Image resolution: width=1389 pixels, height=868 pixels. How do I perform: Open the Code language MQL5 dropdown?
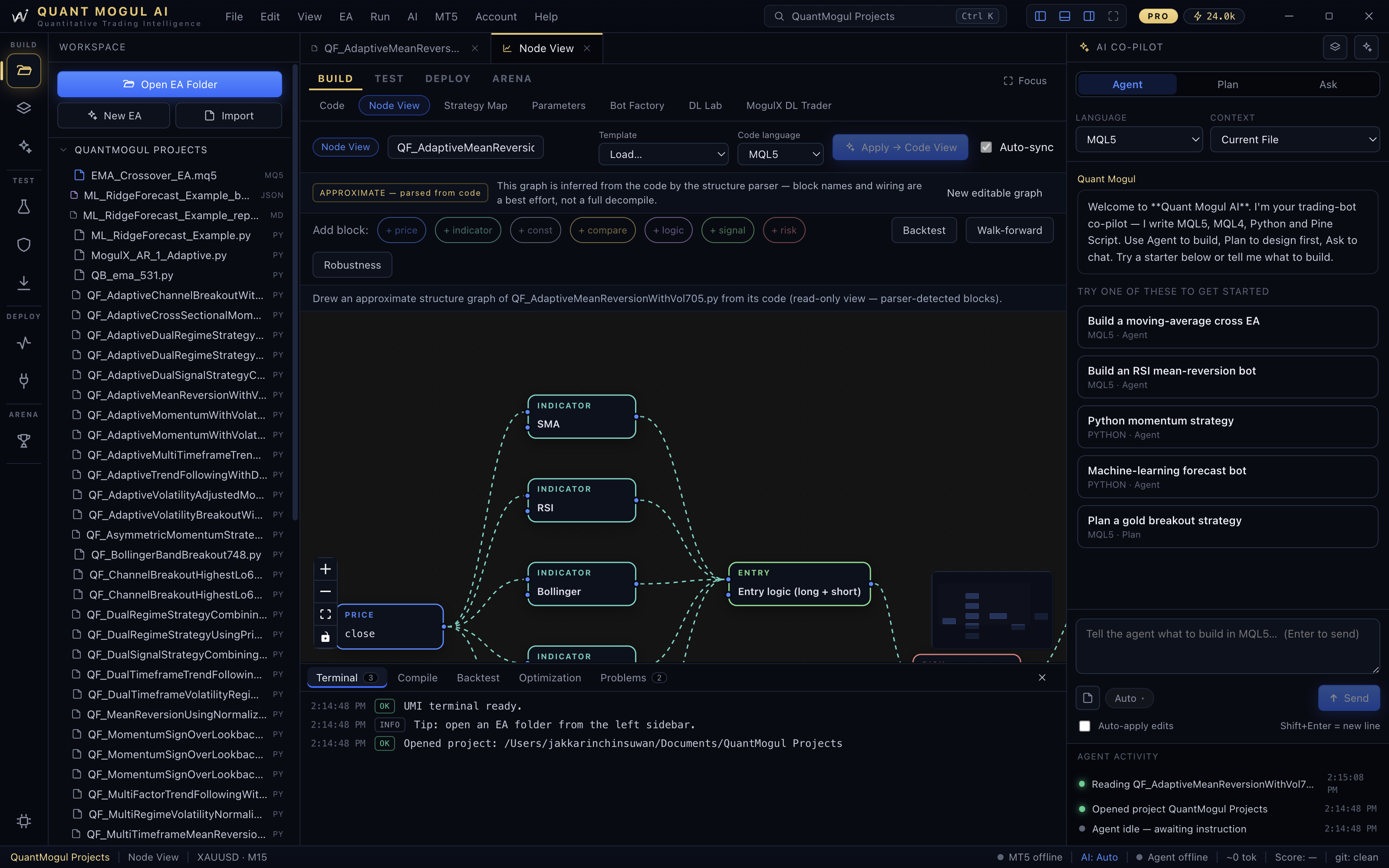click(780, 154)
